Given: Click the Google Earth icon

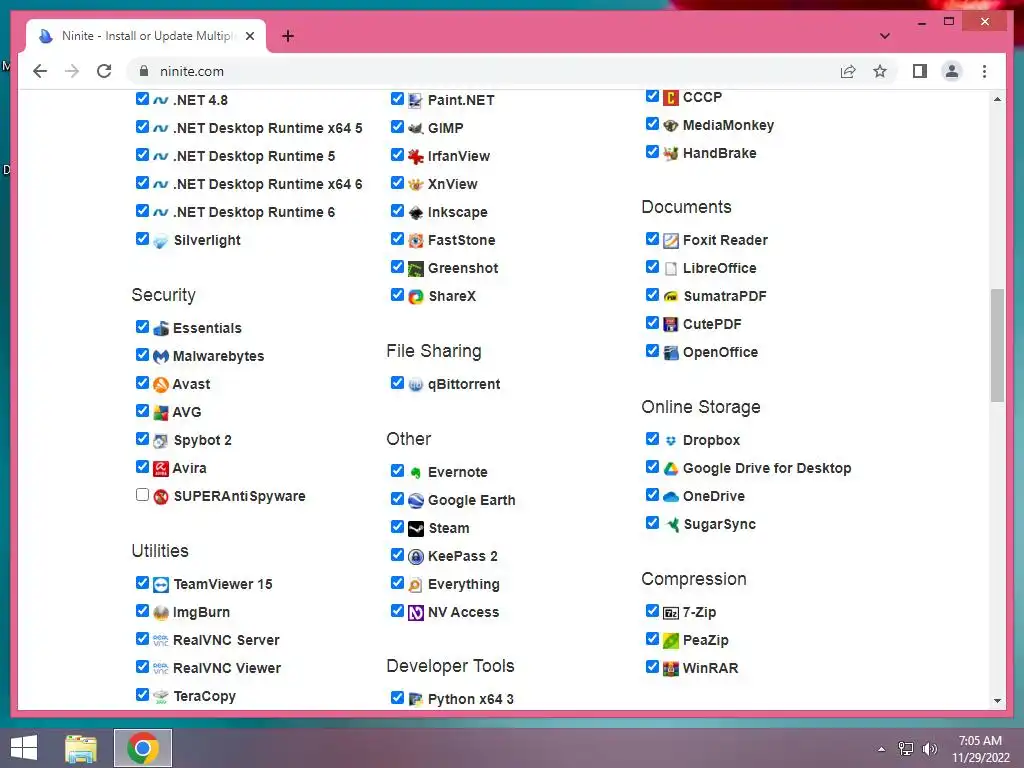Looking at the screenshot, I should point(415,500).
